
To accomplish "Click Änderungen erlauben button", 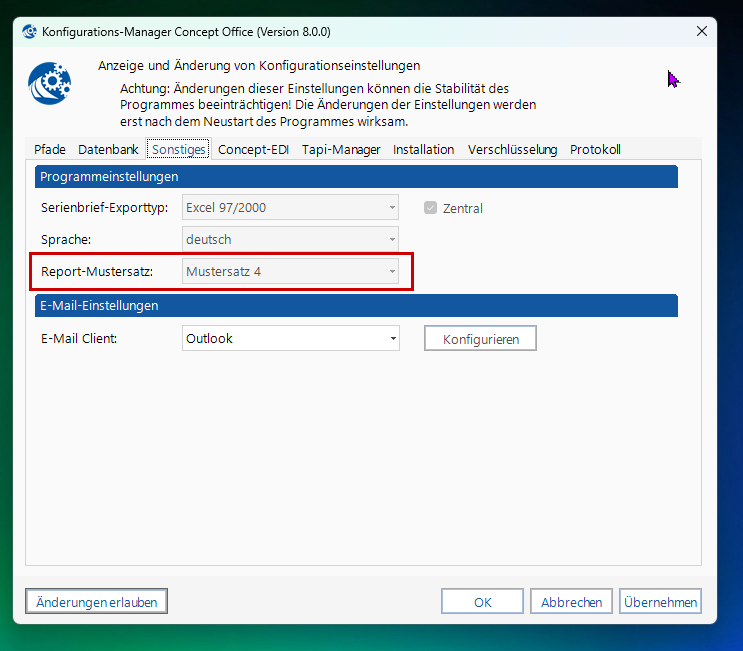I will pyautogui.click(x=97, y=602).
